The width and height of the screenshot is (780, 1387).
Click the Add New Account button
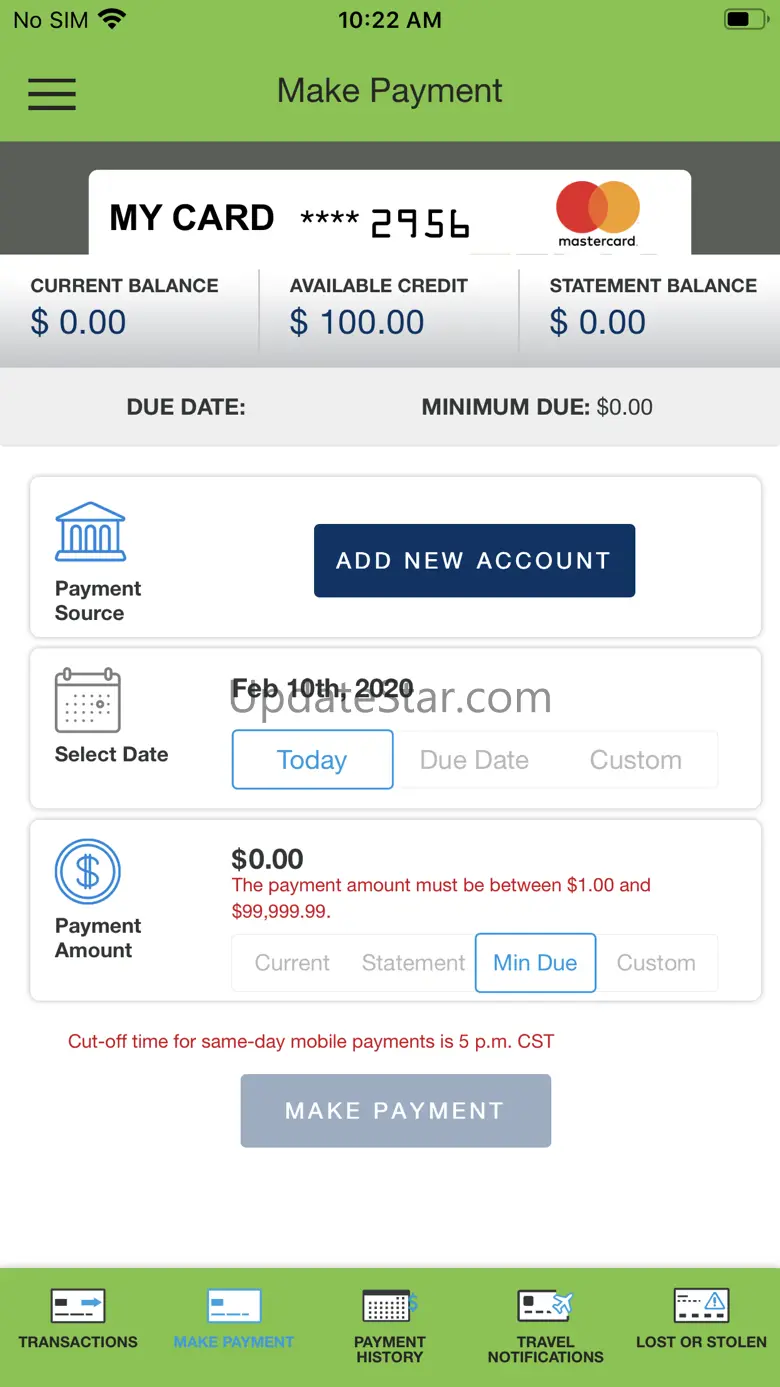point(474,561)
